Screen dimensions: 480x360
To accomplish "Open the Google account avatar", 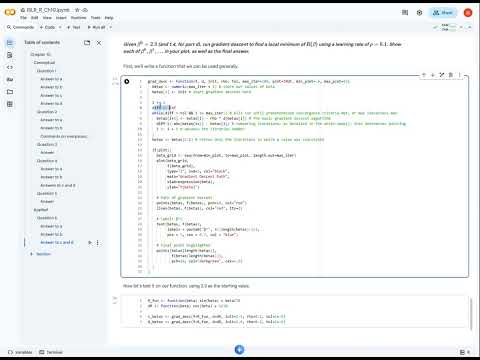I will pos(468,13).
